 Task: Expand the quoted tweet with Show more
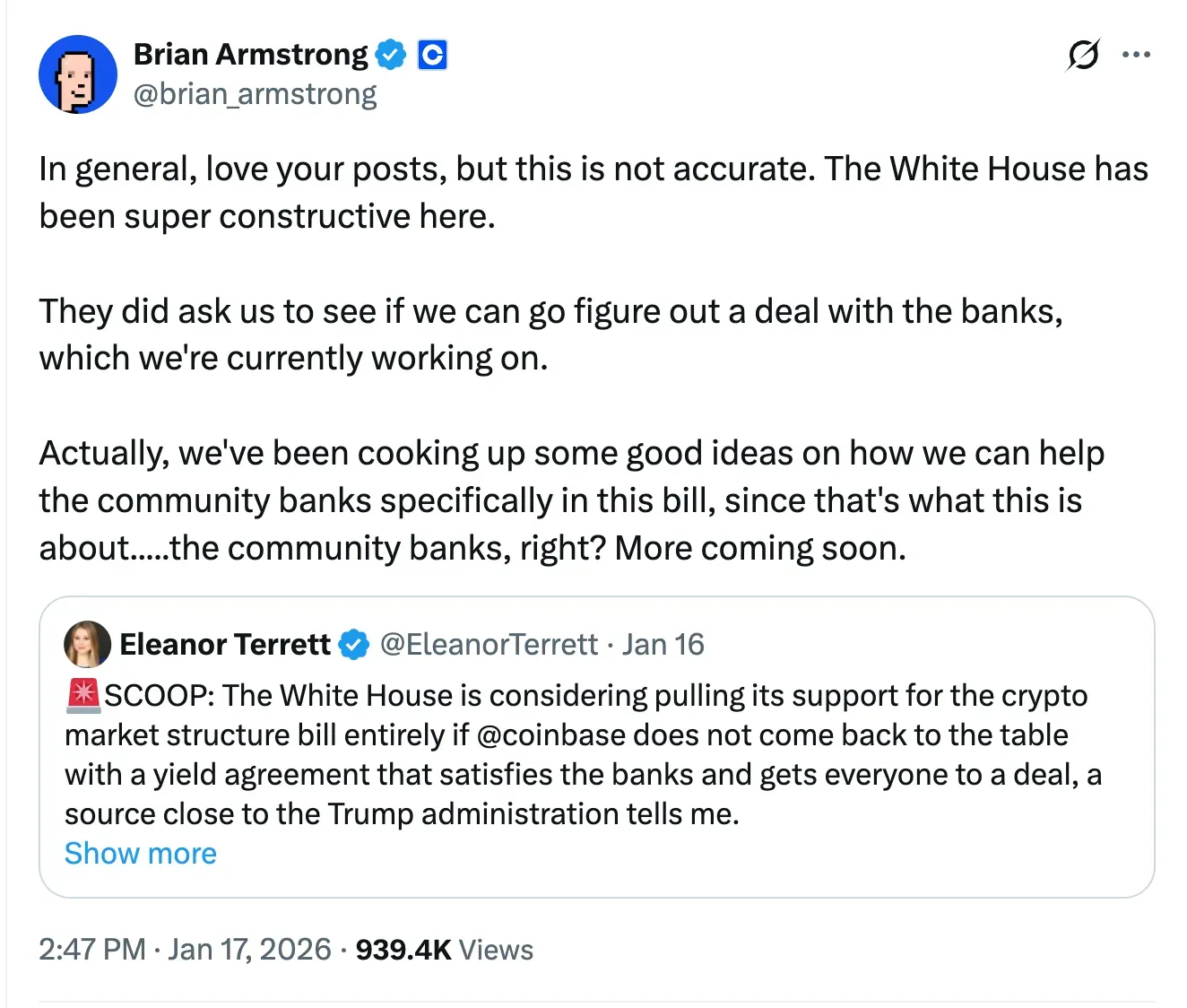[x=140, y=853]
